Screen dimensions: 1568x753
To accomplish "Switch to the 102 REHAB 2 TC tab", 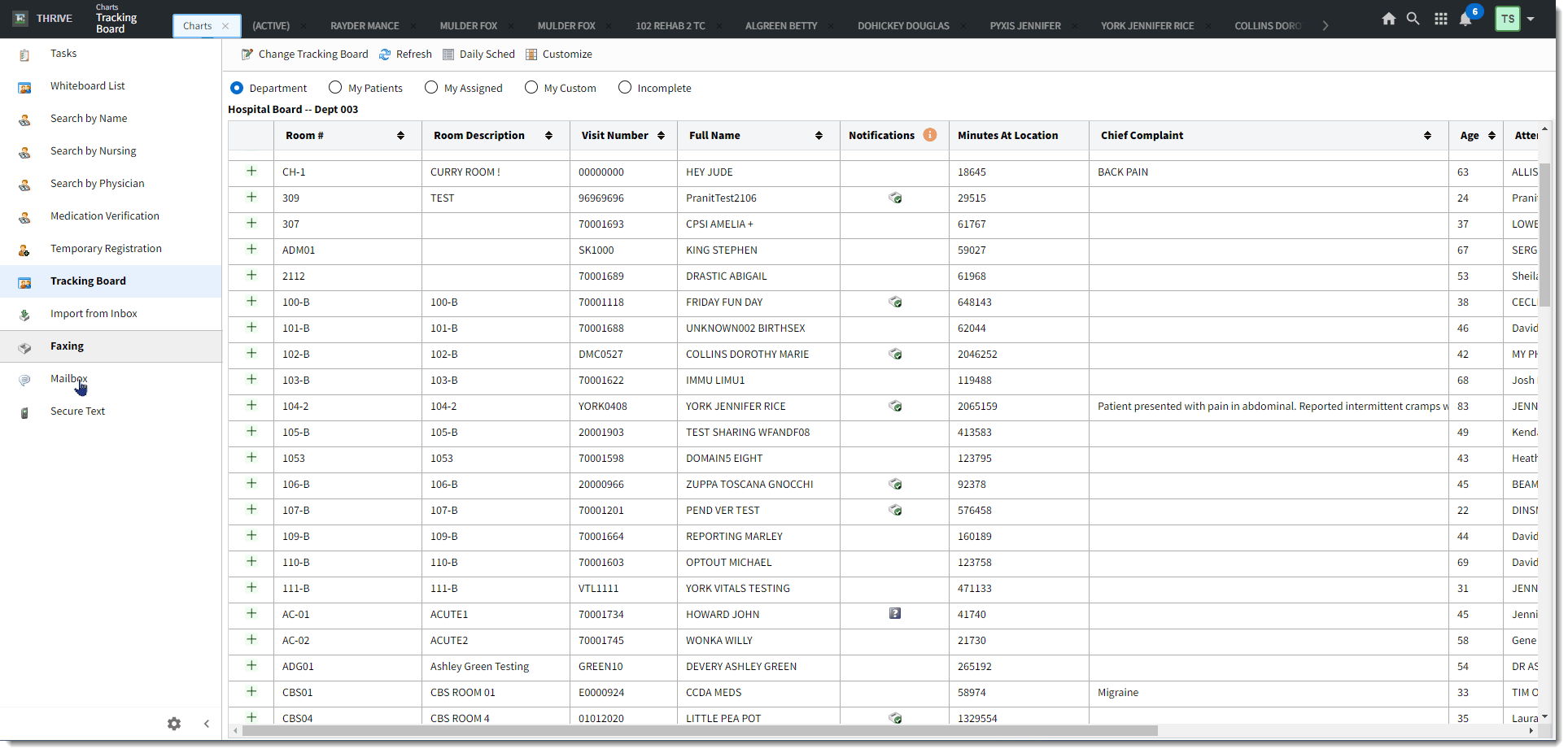I will coord(670,26).
